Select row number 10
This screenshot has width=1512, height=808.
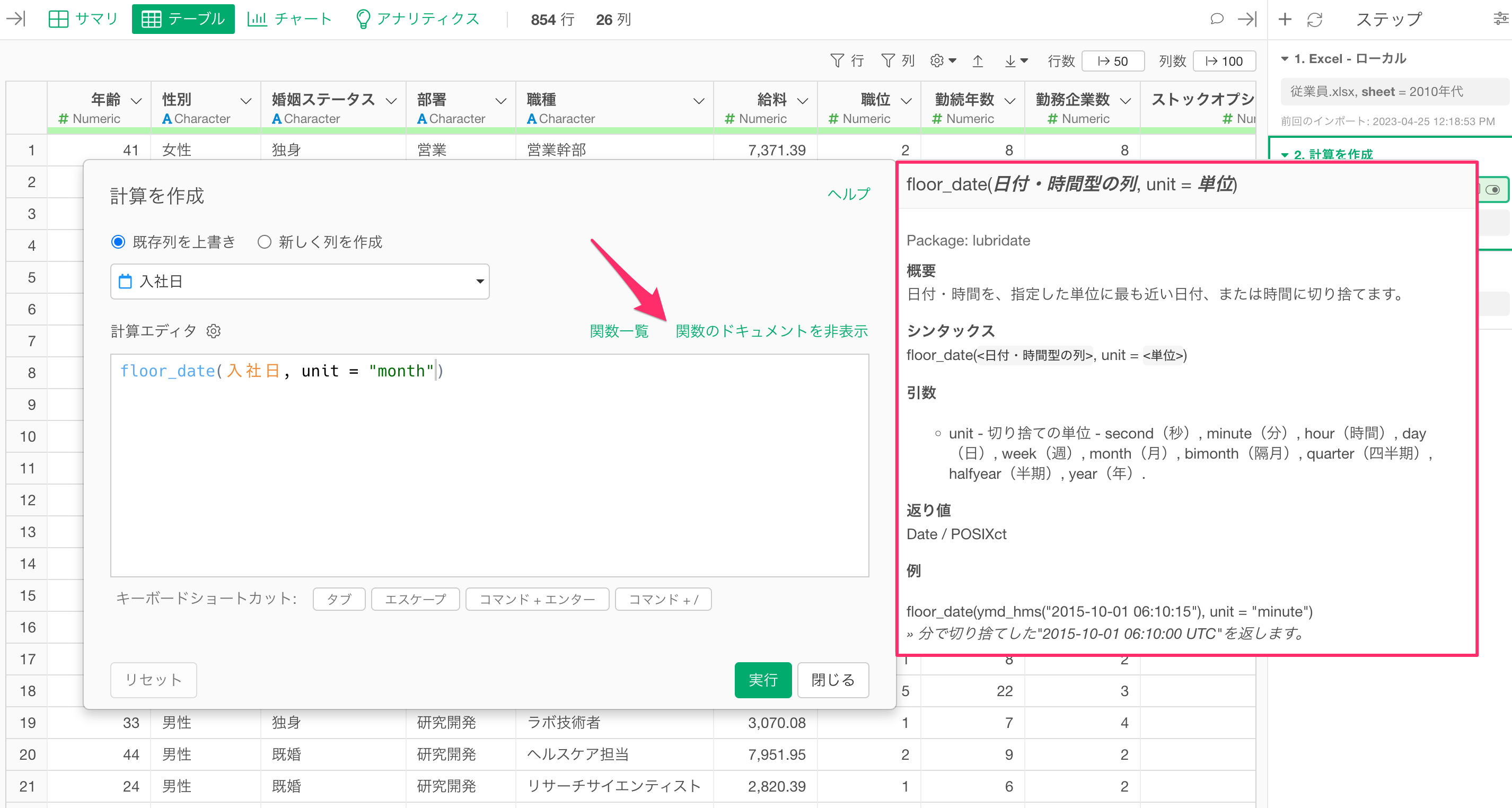tap(28, 436)
